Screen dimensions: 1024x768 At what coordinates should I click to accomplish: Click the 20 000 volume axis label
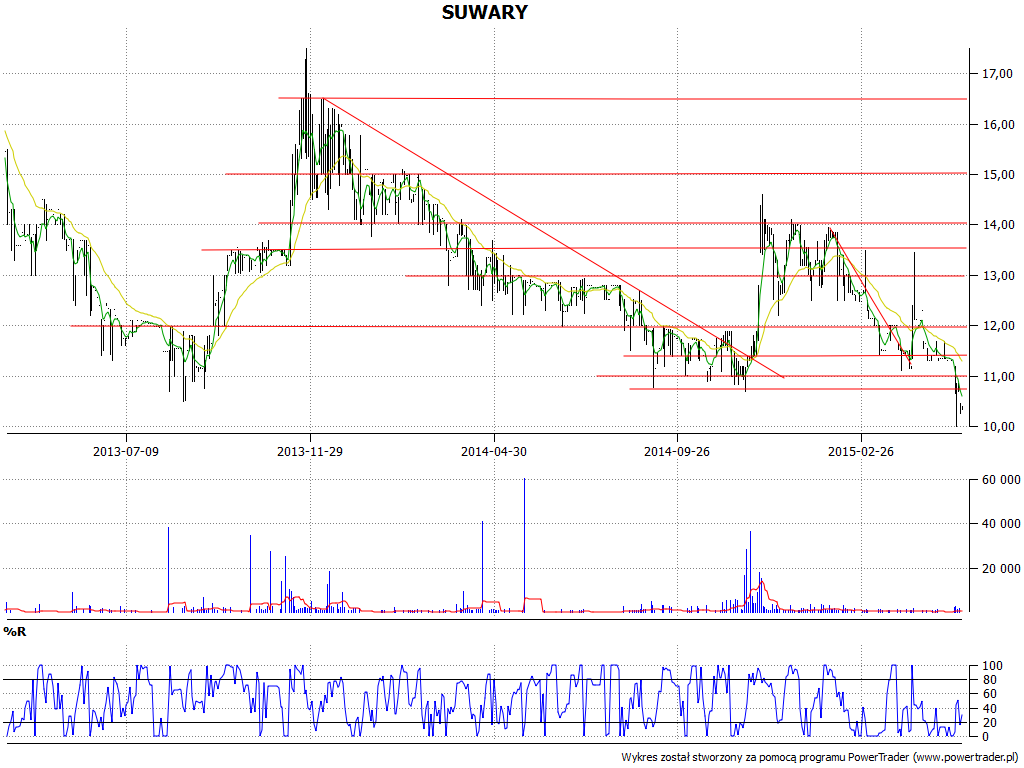(x=1001, y=568)
